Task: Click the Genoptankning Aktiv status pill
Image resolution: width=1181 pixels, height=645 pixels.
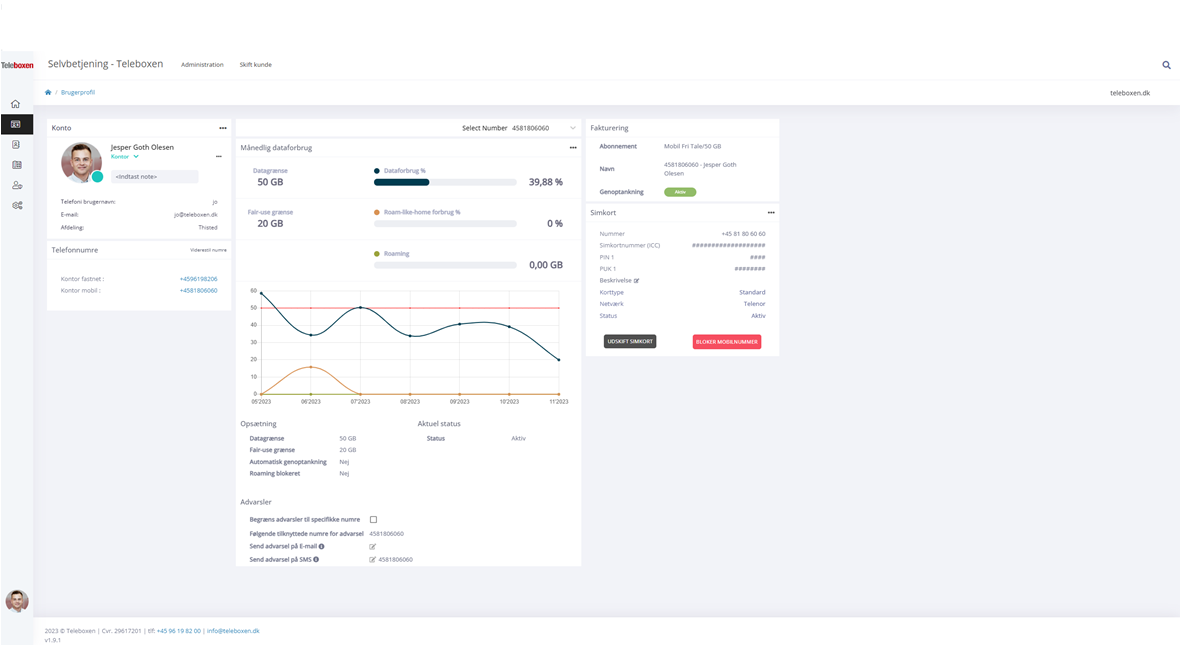Action: (679, 192)
